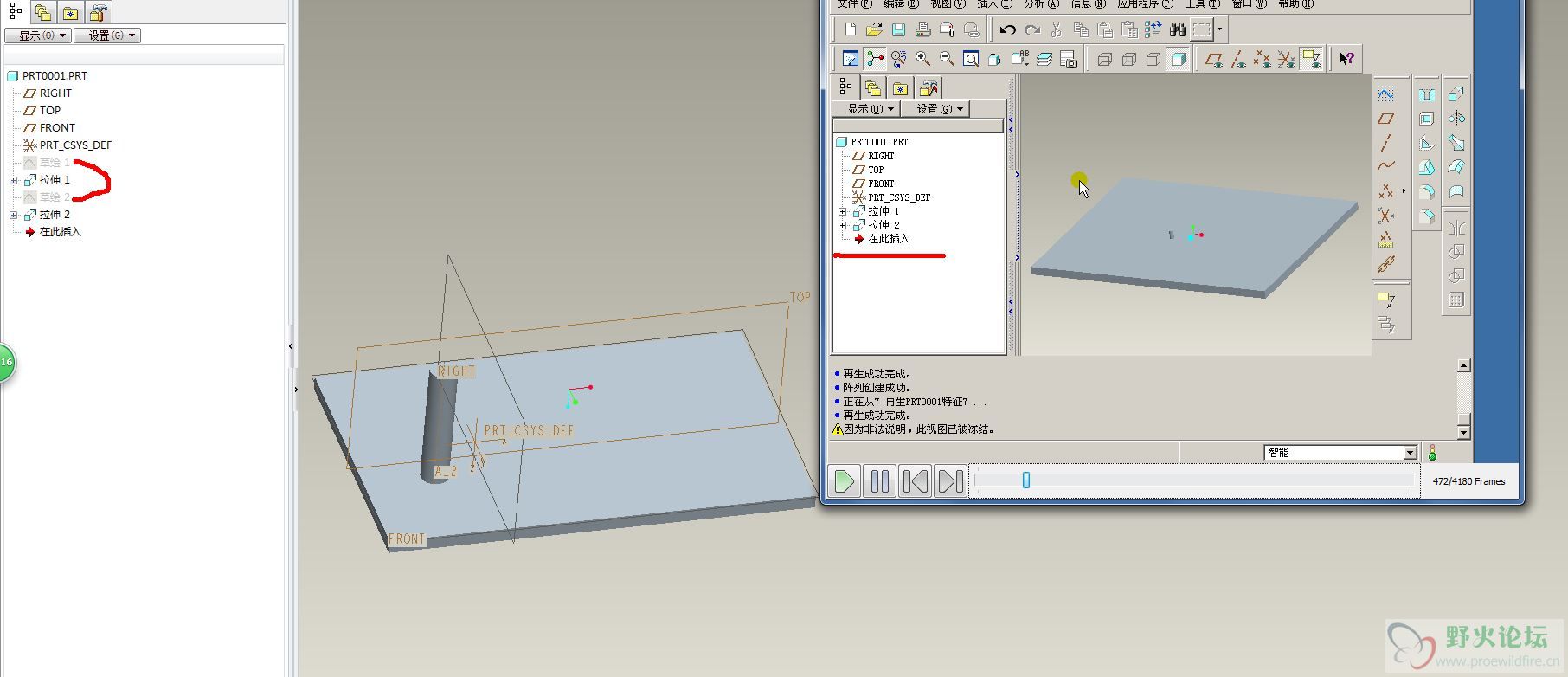Switch to model tree tab in video window
Image resolution: width=1568 pixels, height=677 pixels.
click(845, 87)
